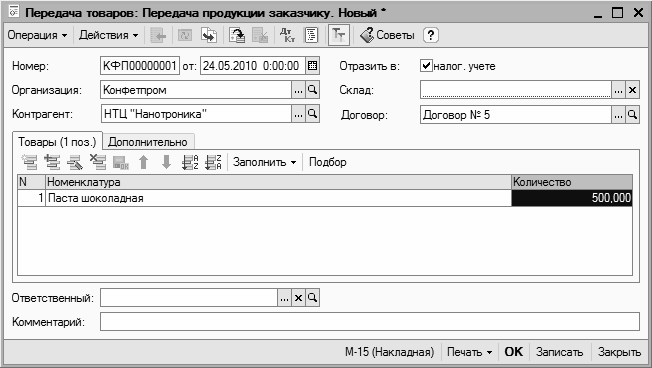Switch to Товары (1 поз.) tab

point(57,142)
